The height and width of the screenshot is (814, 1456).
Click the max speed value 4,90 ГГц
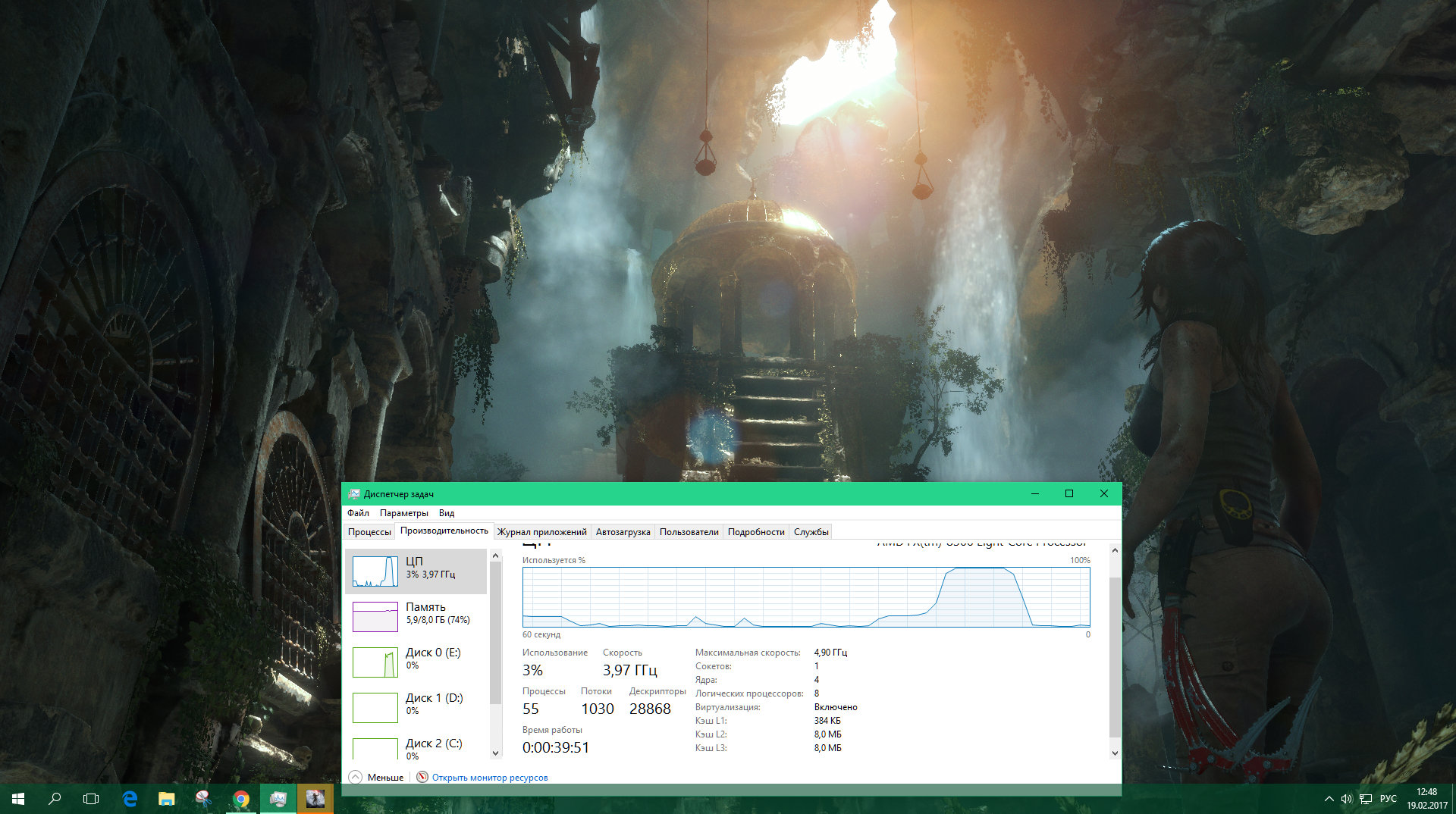pos(830,653)
